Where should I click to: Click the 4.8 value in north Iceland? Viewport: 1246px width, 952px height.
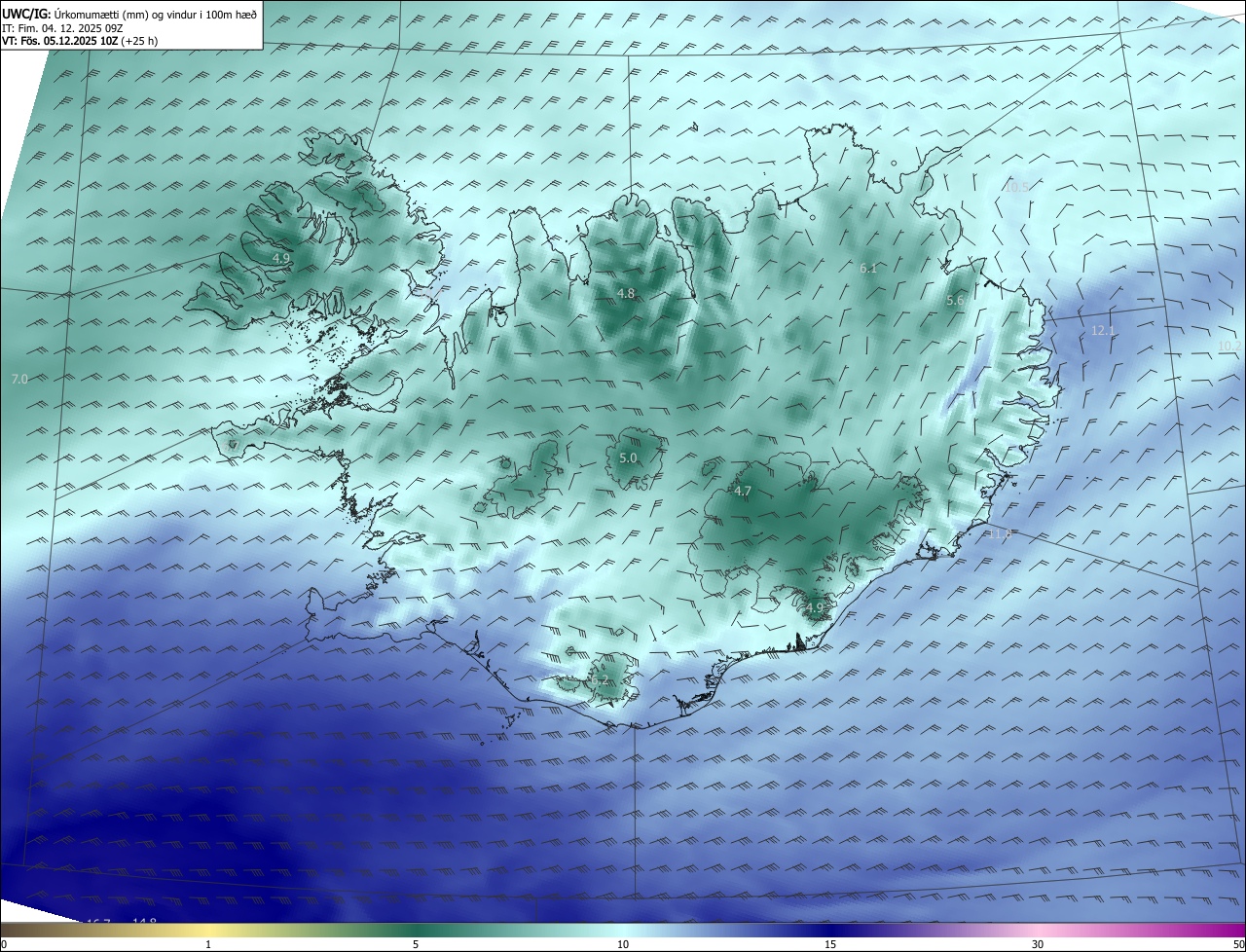626,293
